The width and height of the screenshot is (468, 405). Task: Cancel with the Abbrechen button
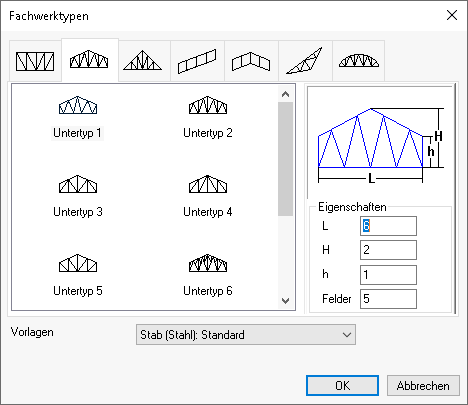[423, 386]
